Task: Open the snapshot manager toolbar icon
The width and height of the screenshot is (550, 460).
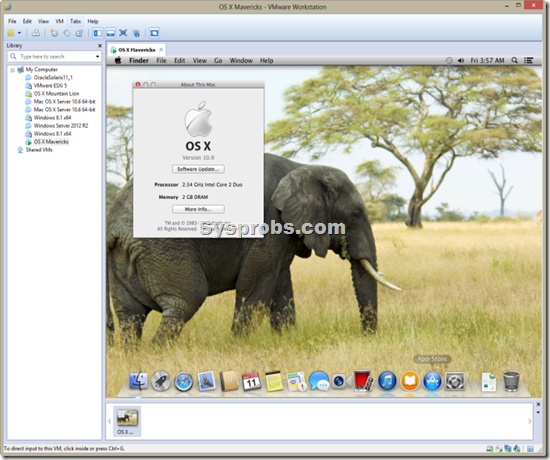Action: 79,33
